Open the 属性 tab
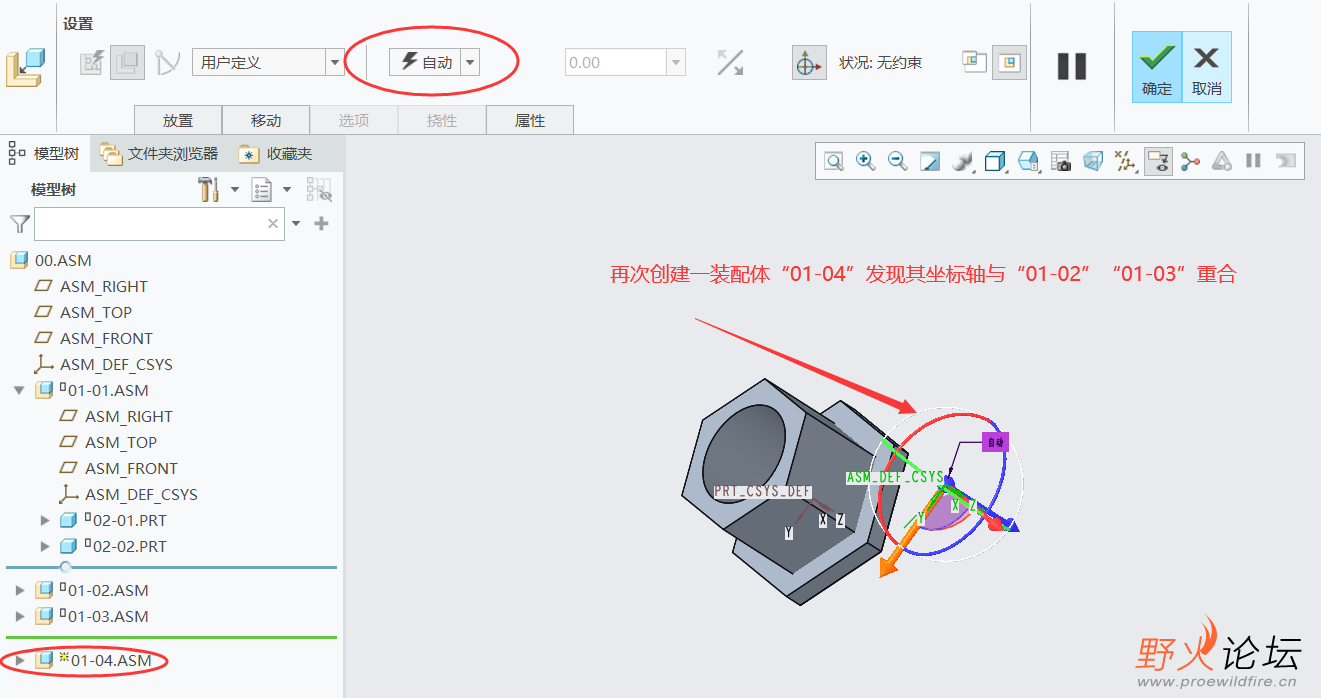The image size is (1321, 698). point(530,120)
